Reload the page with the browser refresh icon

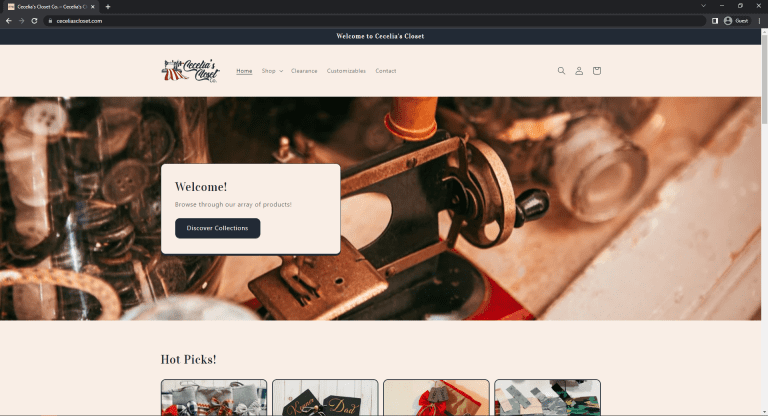pyautogui.click(x=35, y=20)
